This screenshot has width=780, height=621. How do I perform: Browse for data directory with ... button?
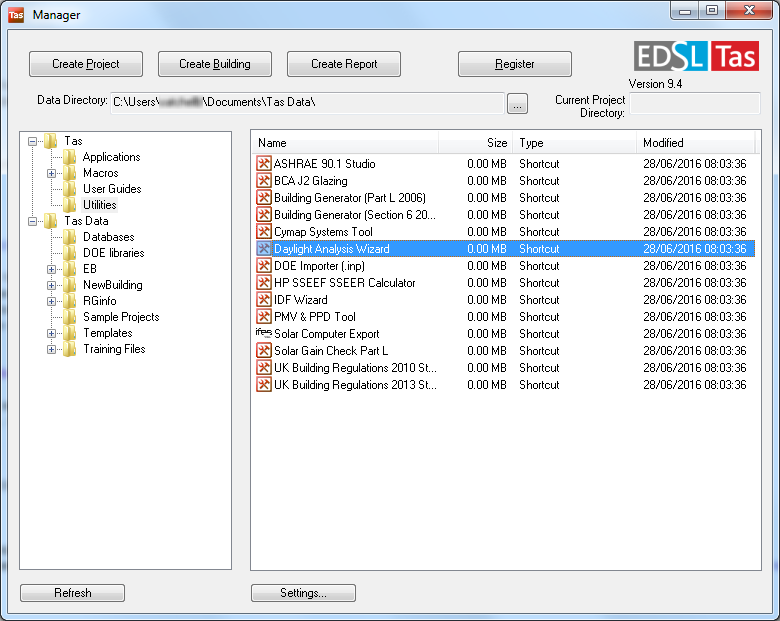pyautogui.click(x=517, y=104)
